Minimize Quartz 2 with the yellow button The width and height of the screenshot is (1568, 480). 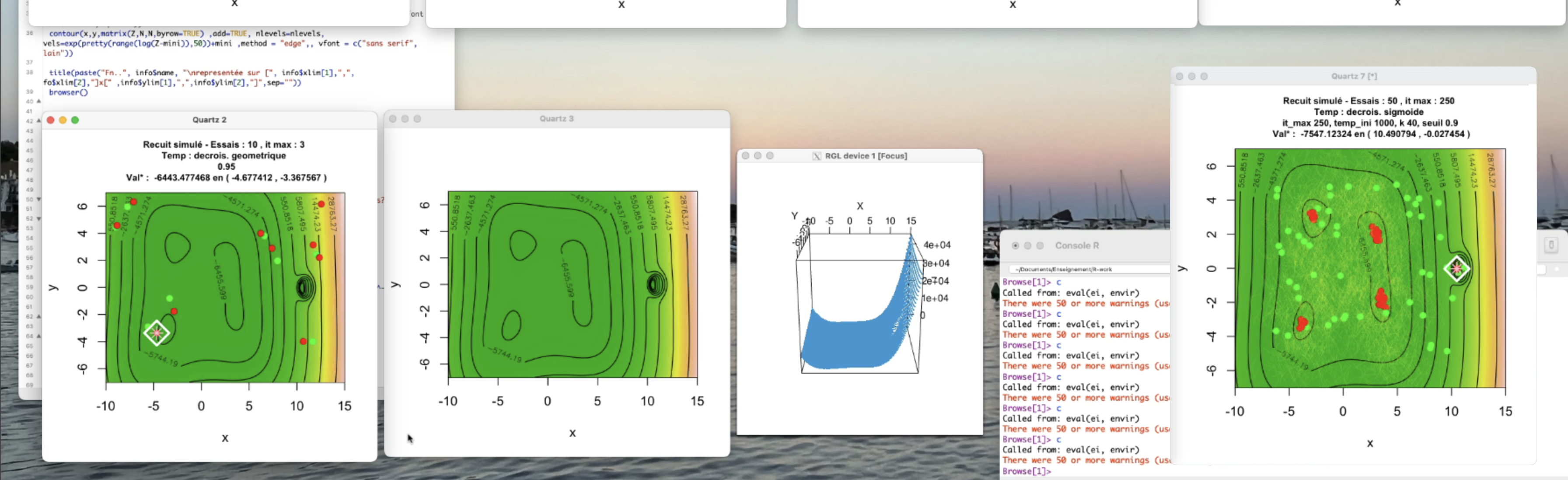pos(63,120)
